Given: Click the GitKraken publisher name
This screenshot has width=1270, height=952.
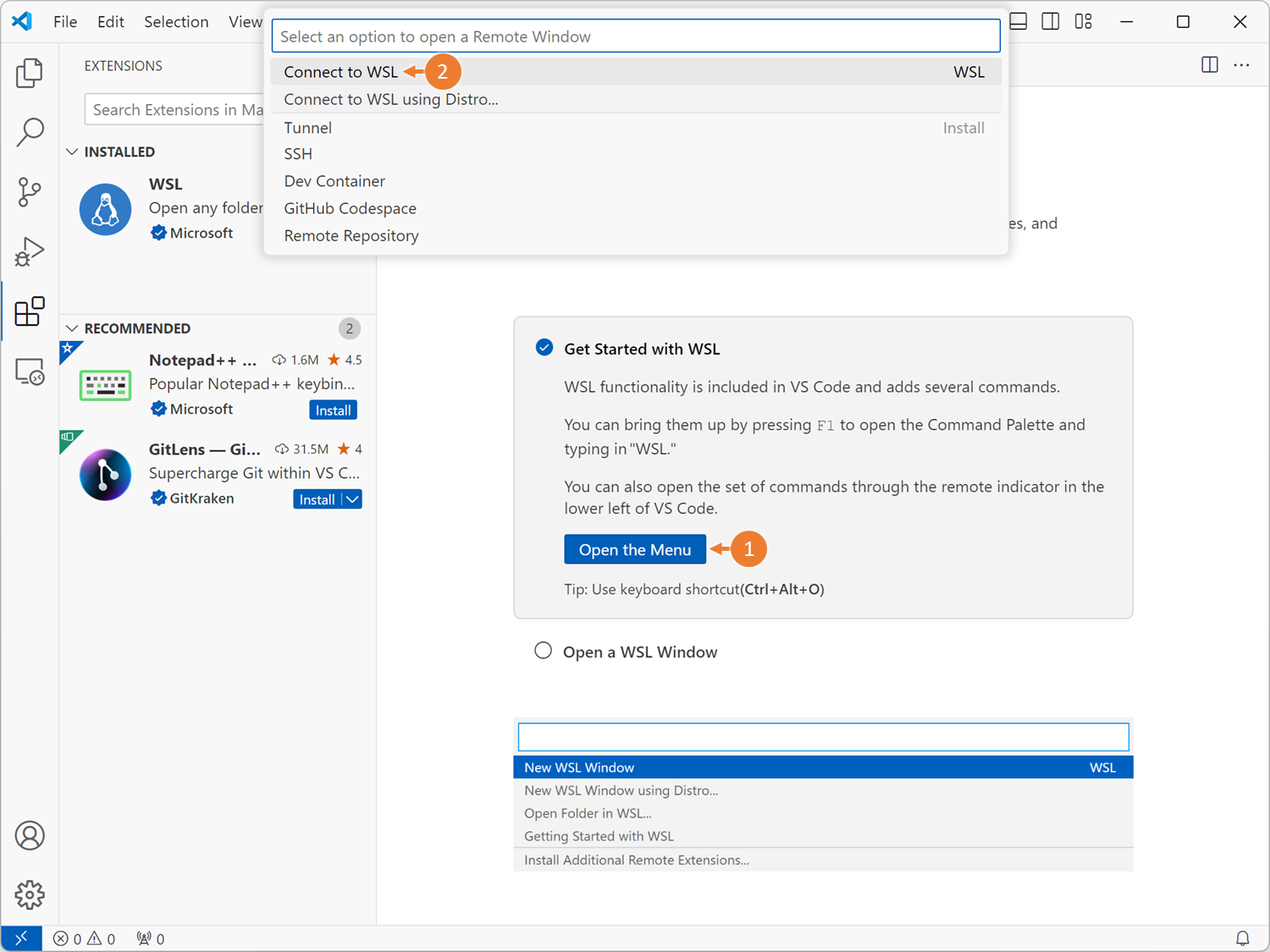Looking at the screenshot, I should [x=202, y=498].
